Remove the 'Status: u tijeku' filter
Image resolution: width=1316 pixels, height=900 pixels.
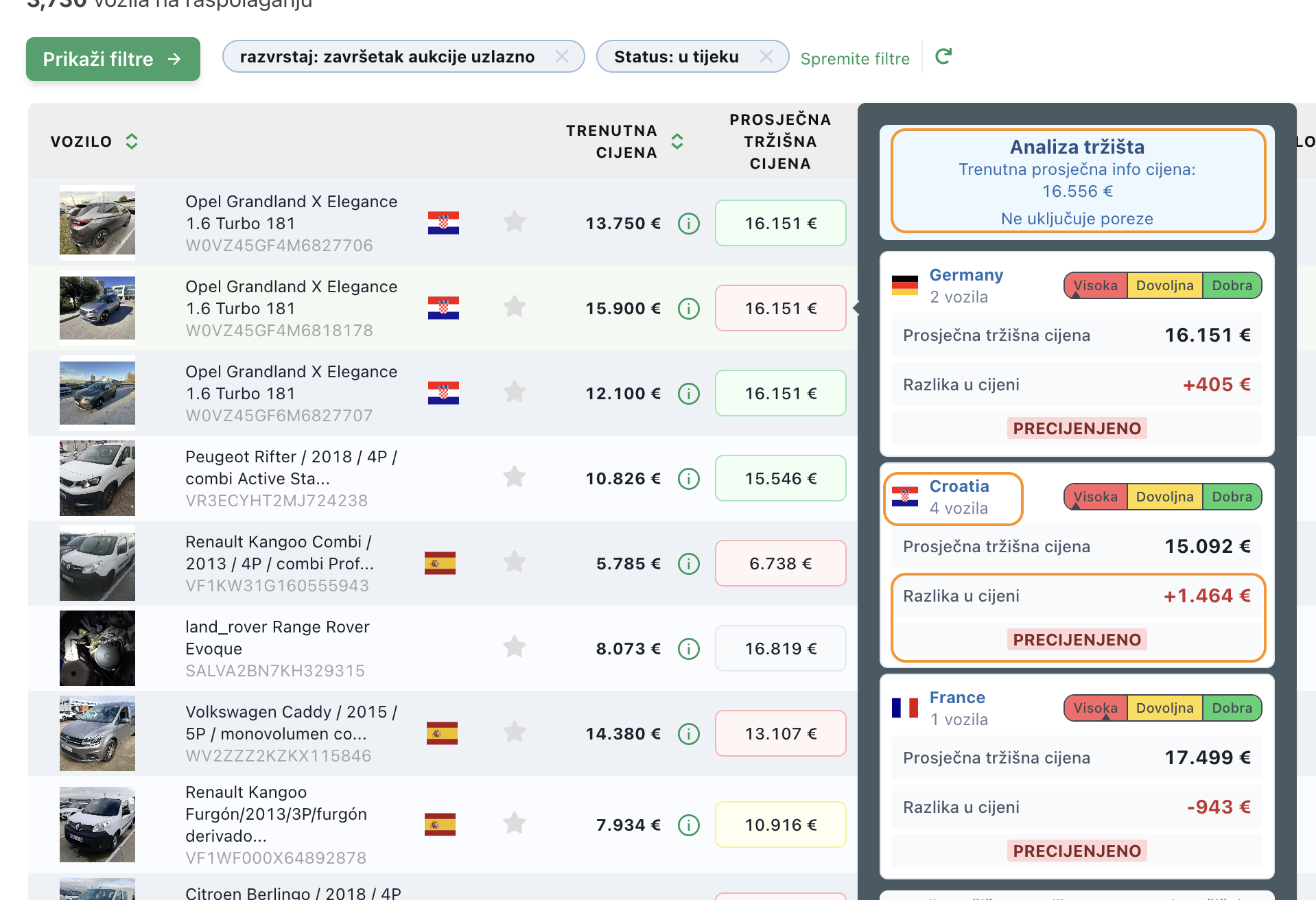point(766,56)
